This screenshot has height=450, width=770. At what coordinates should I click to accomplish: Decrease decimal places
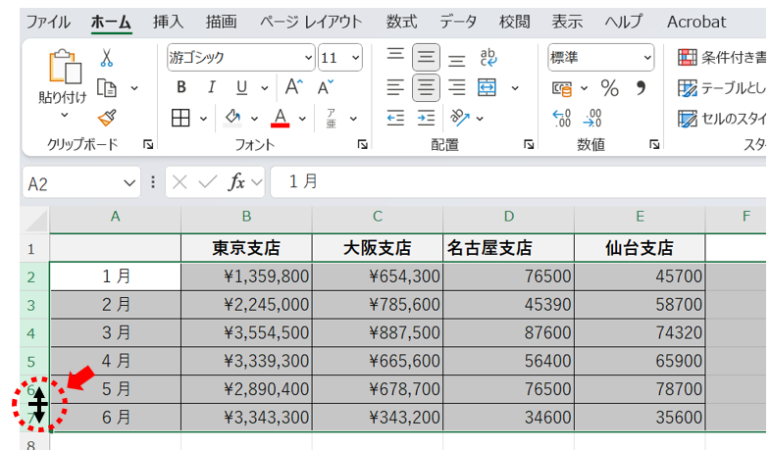[x=592, y=118]
